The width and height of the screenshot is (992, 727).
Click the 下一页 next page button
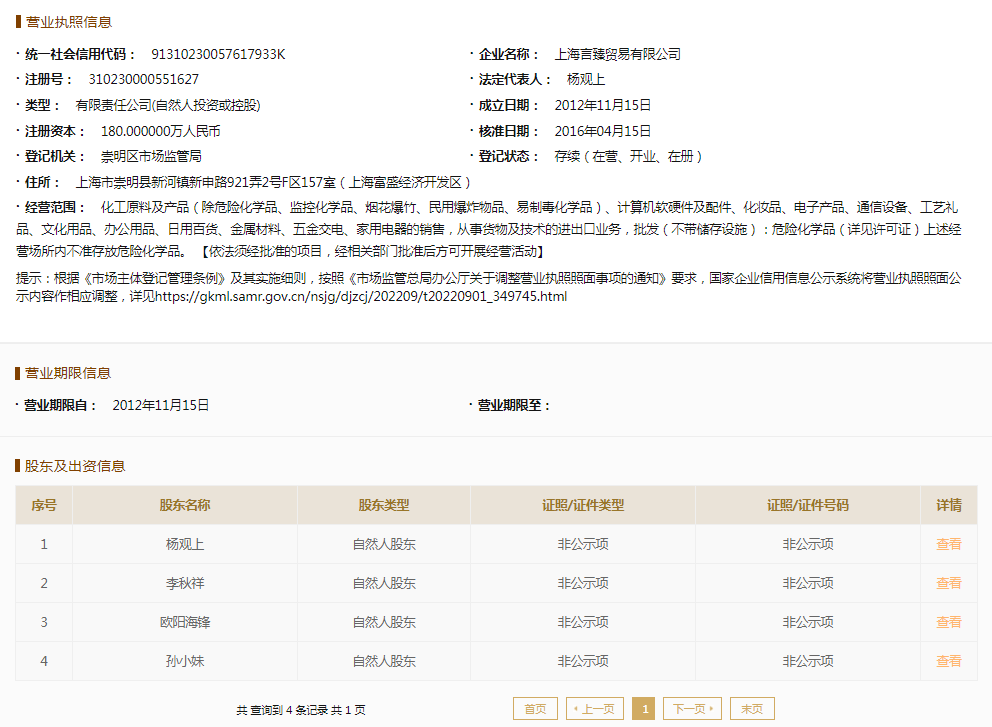692,709
